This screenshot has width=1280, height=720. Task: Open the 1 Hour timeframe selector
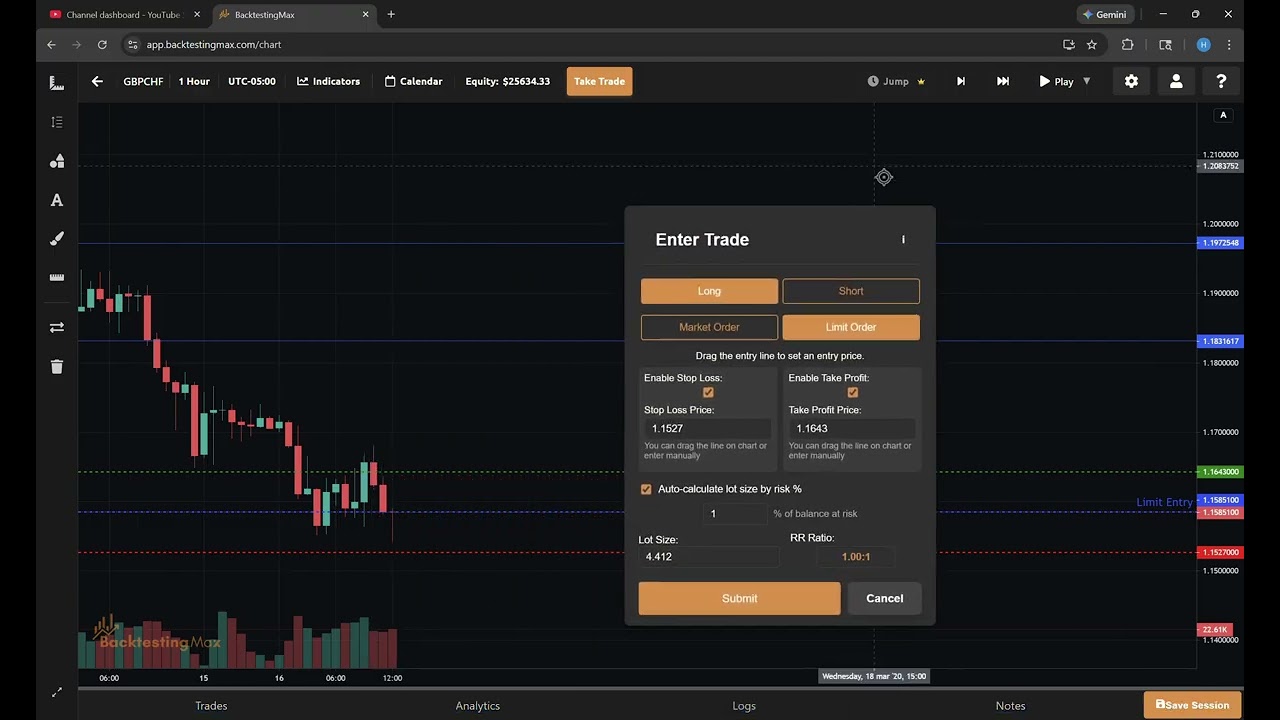click(194, 81)
